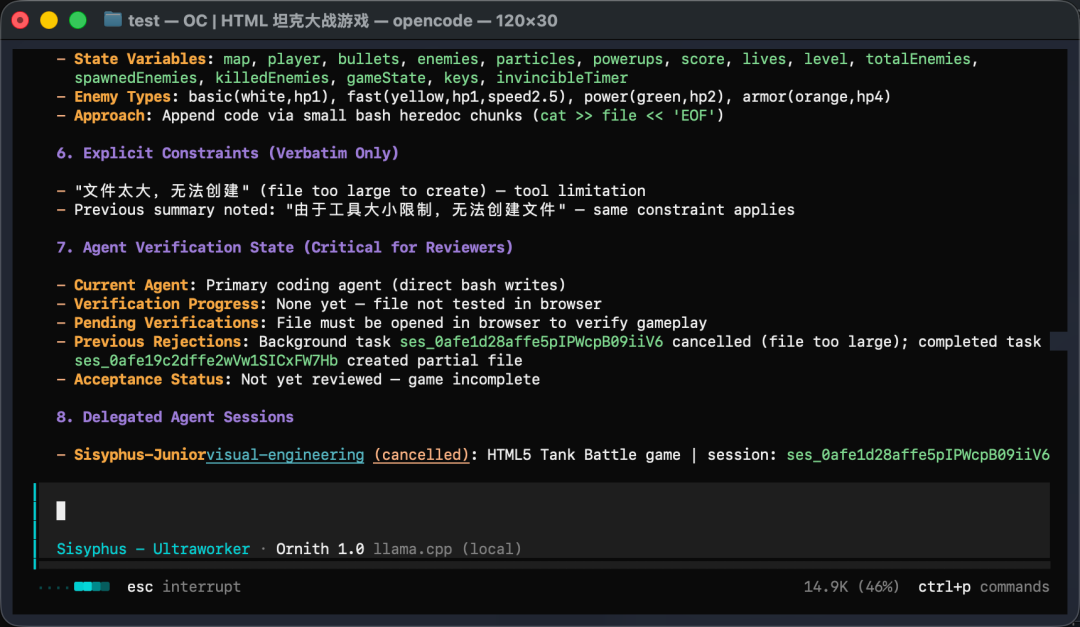The width and height of the screenshot is (1080, 627).
Task: Click the 'gameState' variable
Action: pos(386,78)
